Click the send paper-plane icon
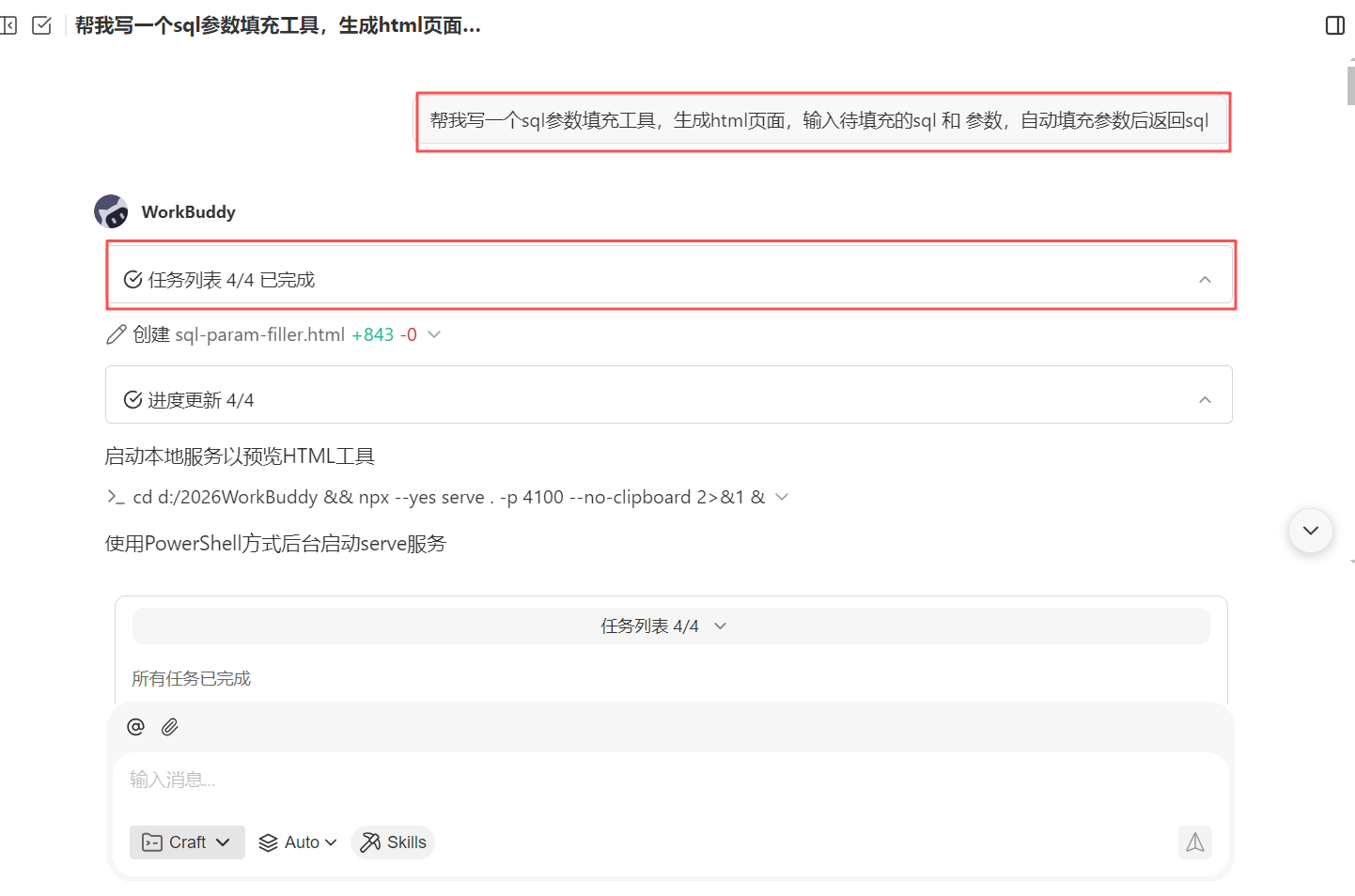The width and height of the screenshot is (1355, 896). coord(1194,842)
